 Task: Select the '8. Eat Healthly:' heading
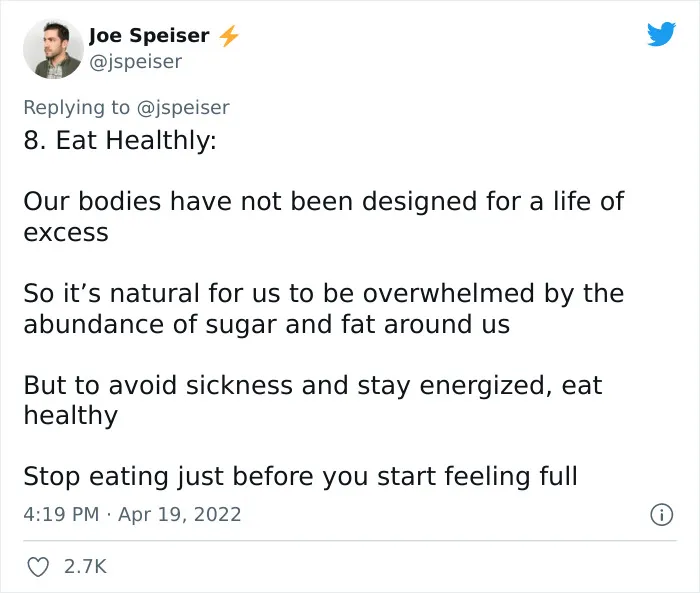pyautogui.click(x=120, y=140)
